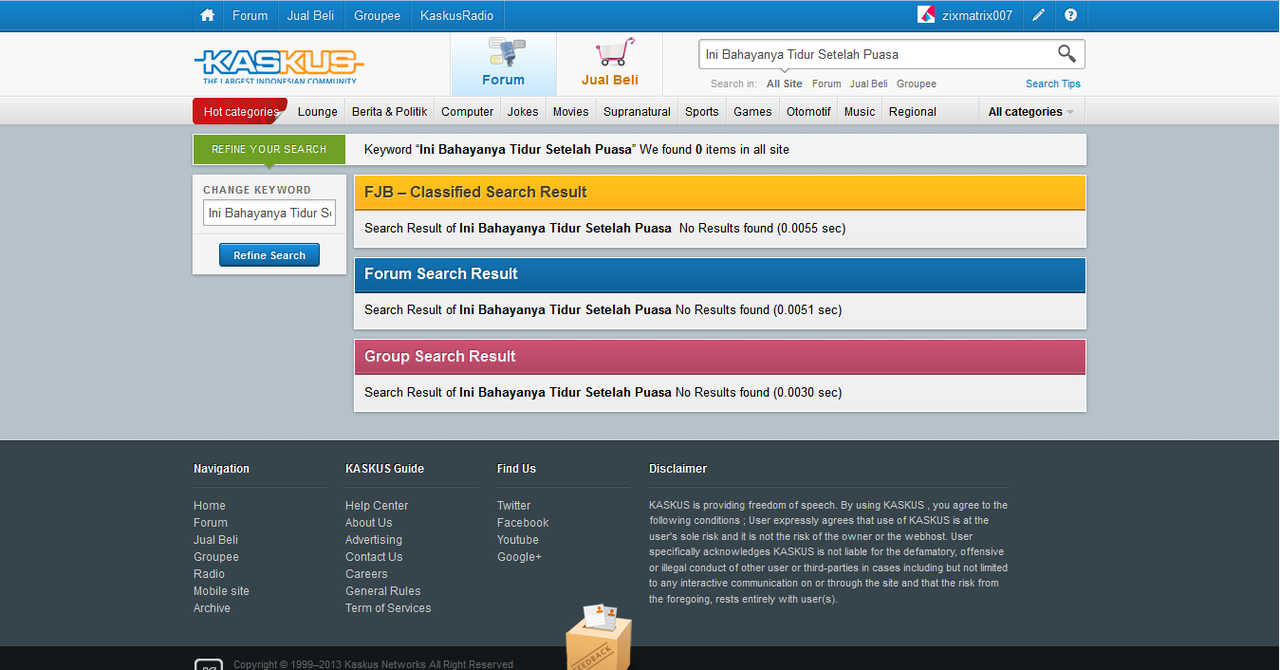The height and width of the screenshot is (670, 1280).
Task: Open the footer Archive link
Action: tap(212, 608)
